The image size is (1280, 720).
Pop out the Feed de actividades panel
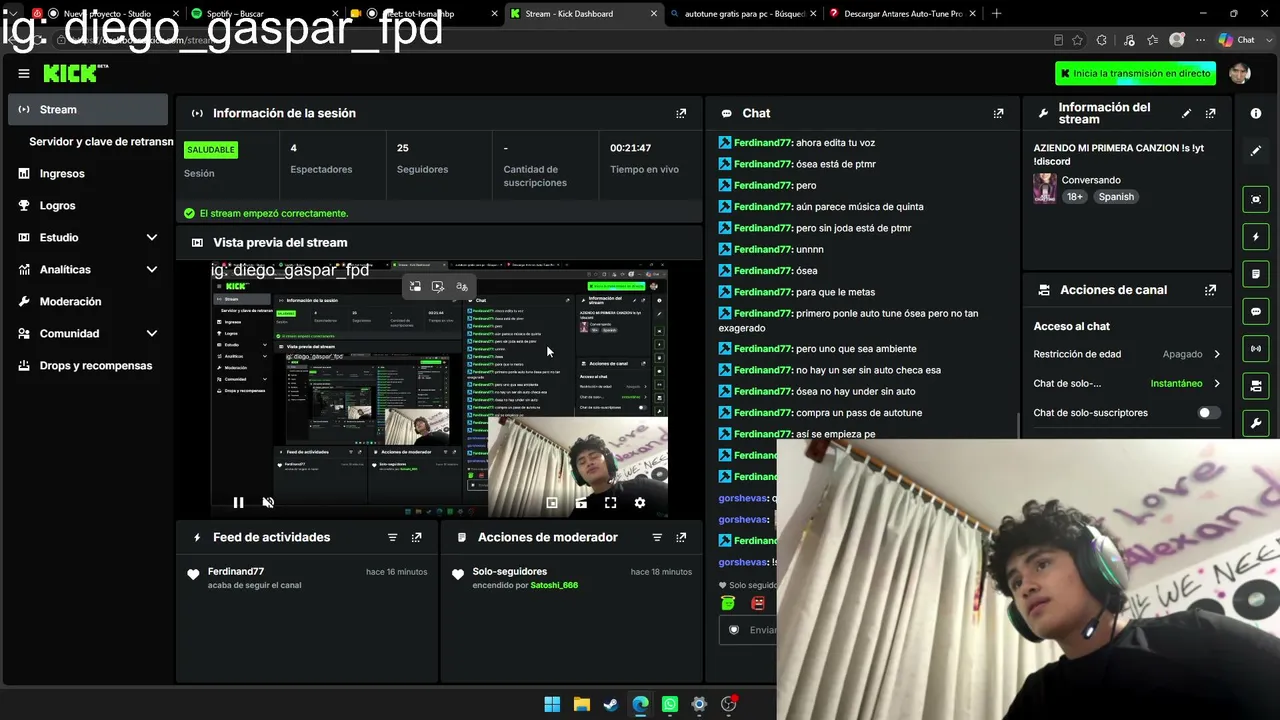[x=417, y=537]
